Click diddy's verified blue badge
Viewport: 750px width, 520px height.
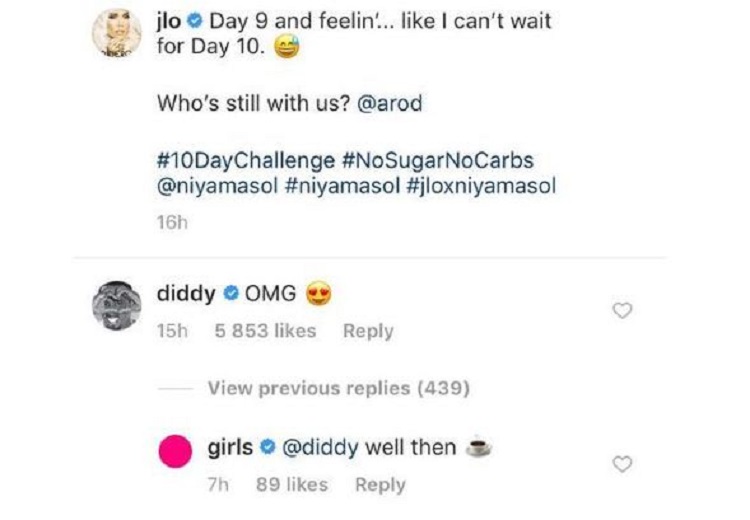(231, 293)
